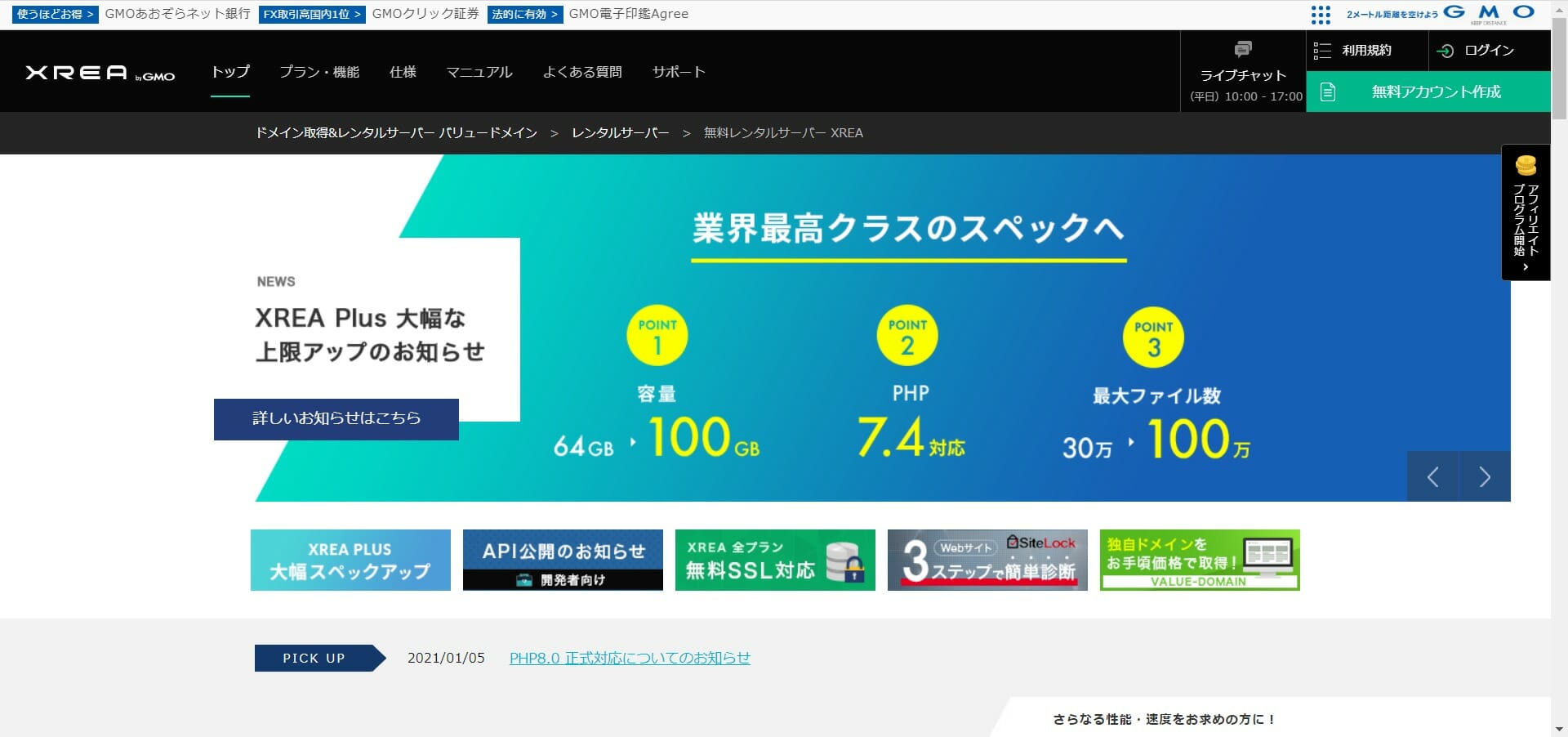
Task: Click the document icon on free account button
Action: click(x=1328, y=92)
